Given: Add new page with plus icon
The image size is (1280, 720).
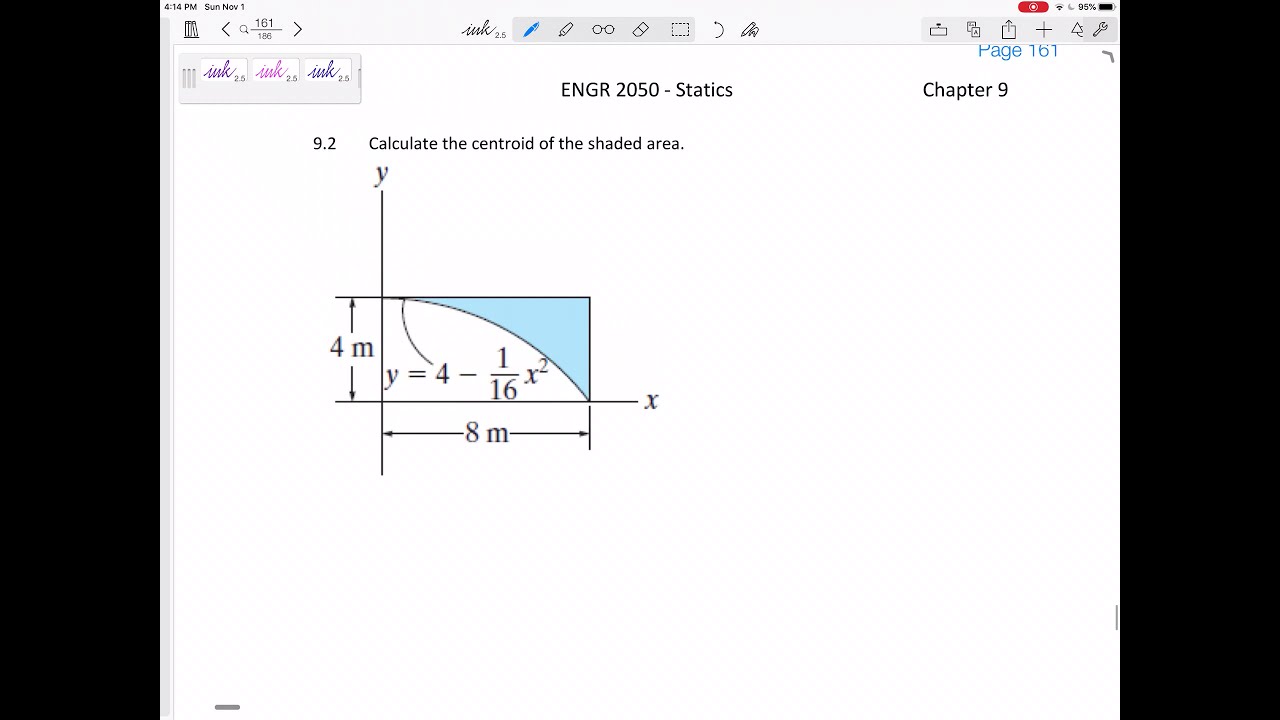Looking at the screenshot, I should tap(1044, 30).
